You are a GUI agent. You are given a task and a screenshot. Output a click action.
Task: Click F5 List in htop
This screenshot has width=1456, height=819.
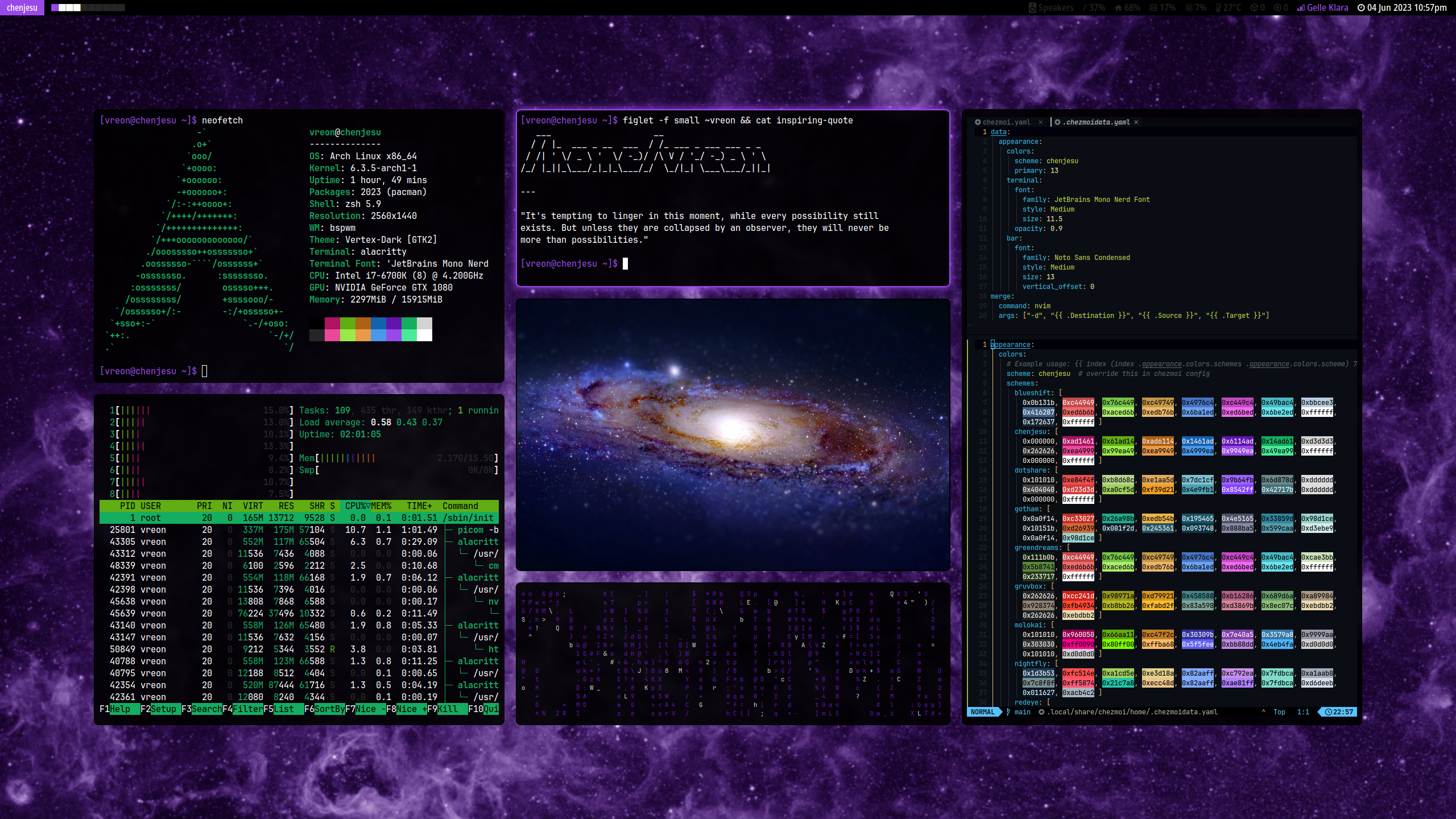pos(283,709)
